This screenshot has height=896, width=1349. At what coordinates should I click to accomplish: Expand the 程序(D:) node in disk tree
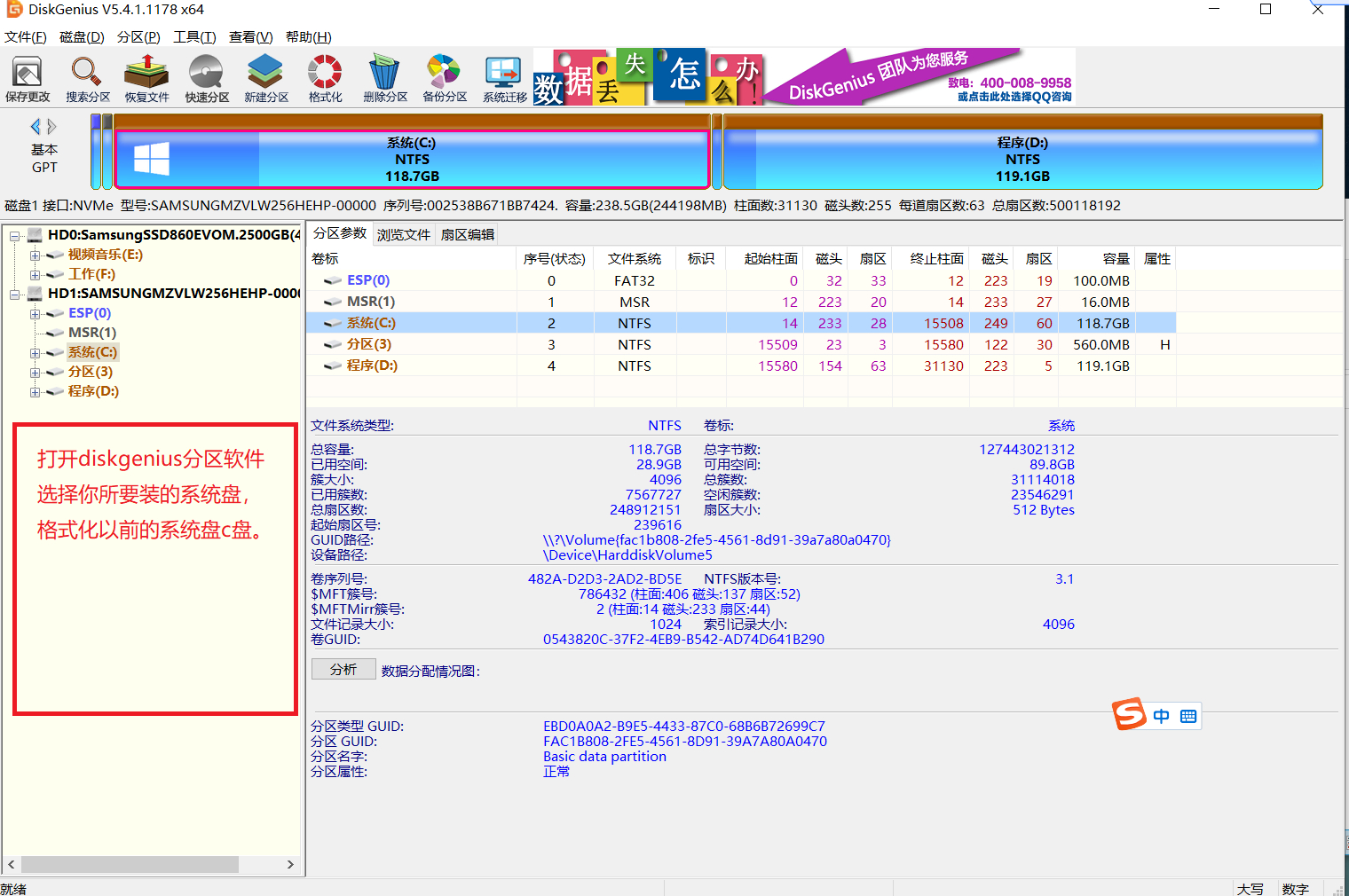tap(35, 392)
